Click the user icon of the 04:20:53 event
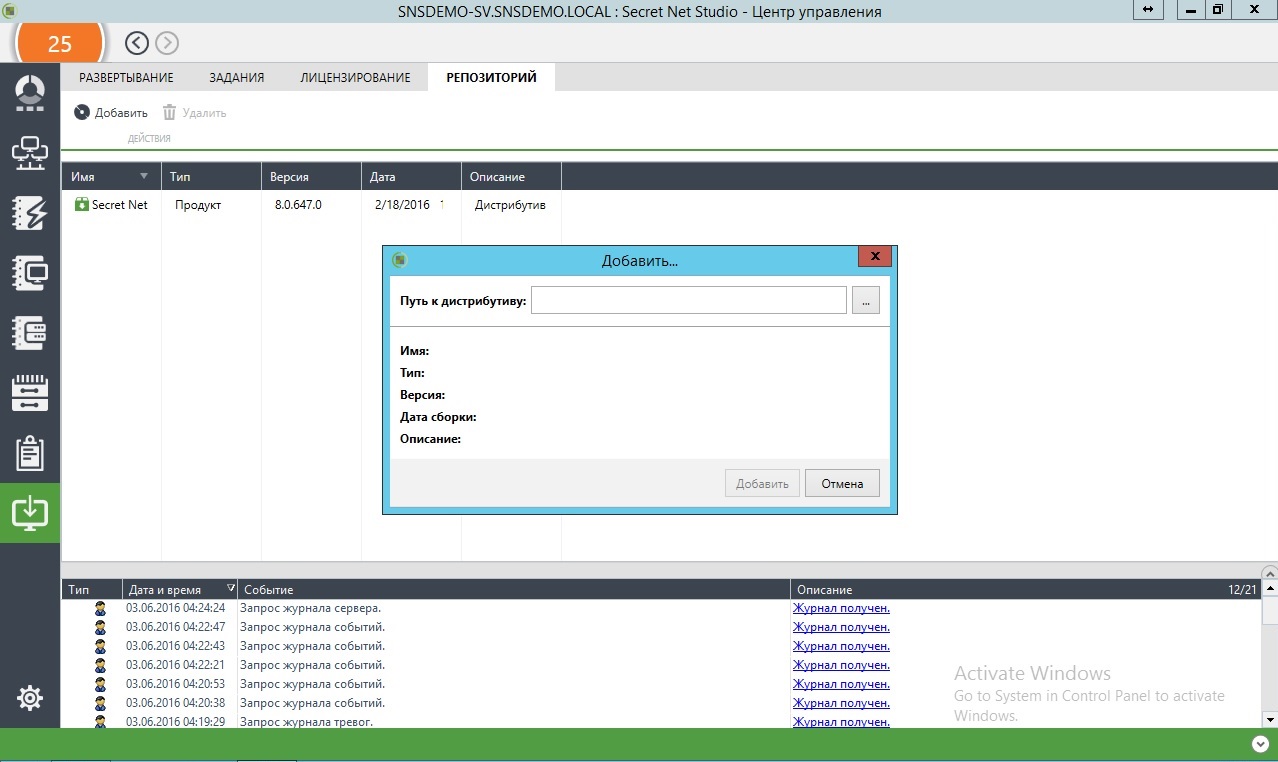This screenshot has width=1278, height=762. (100, 684)
